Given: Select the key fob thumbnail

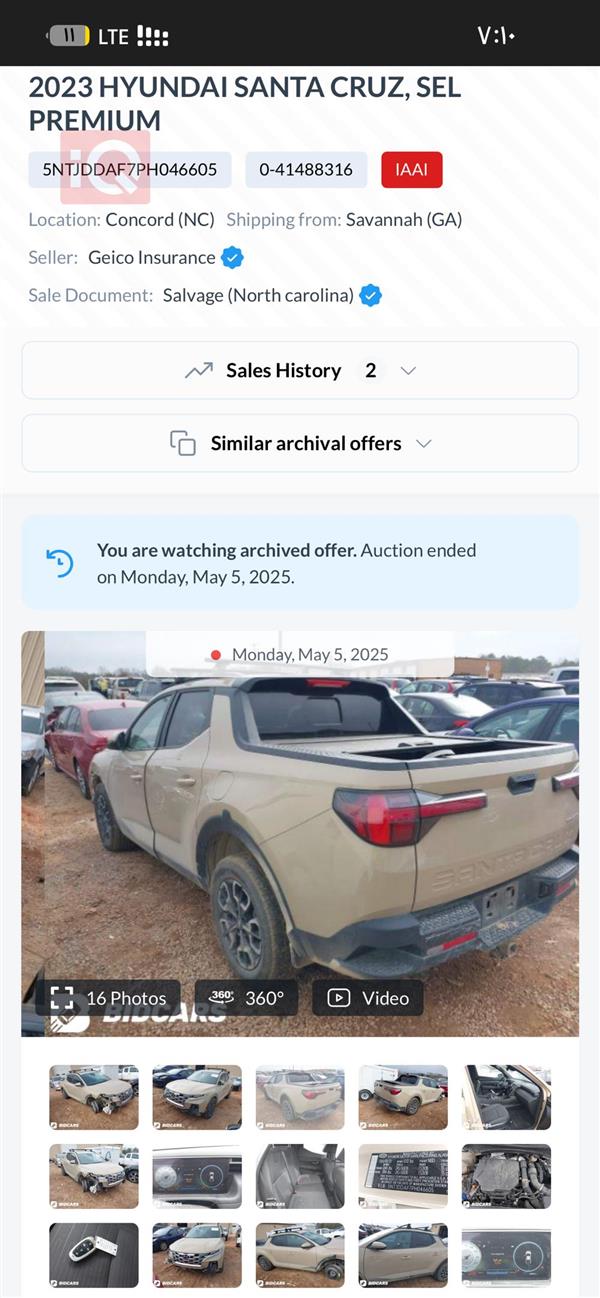Looking at the screenshot, I should coord(94,1255).
